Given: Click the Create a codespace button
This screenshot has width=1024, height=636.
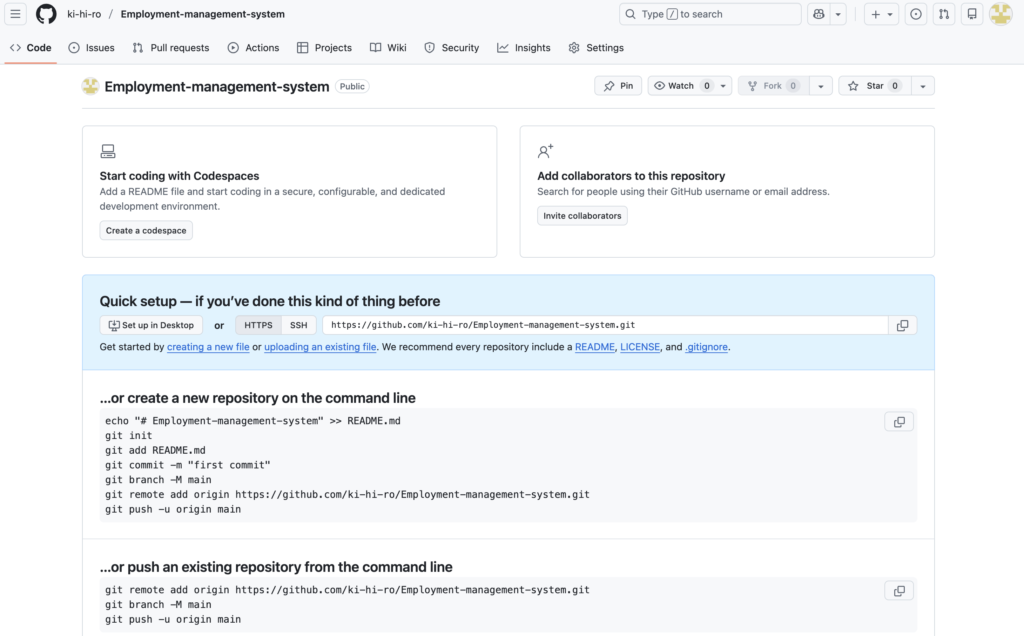Looking at the screenshot, I should pos(146,230).
